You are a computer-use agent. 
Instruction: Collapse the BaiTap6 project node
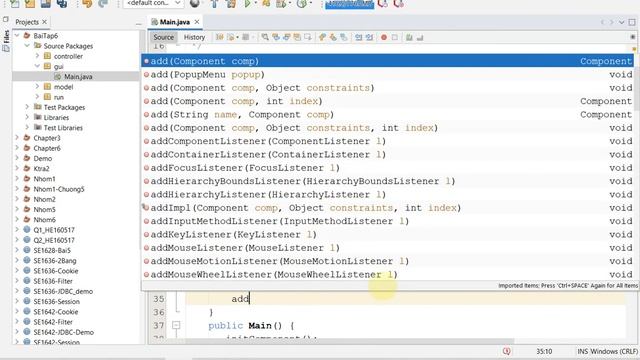coord(17,36)
